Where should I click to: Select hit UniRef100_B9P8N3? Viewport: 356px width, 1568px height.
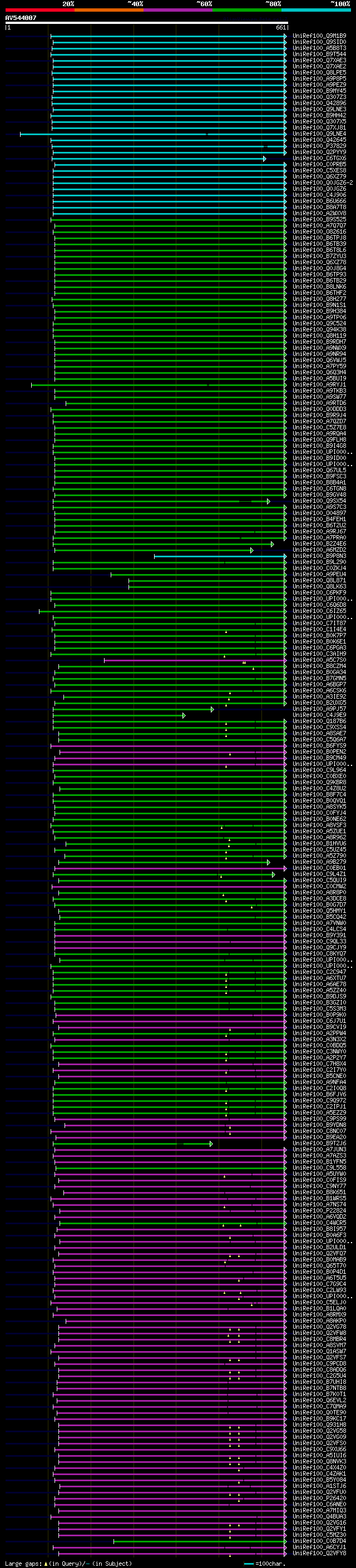319,556
